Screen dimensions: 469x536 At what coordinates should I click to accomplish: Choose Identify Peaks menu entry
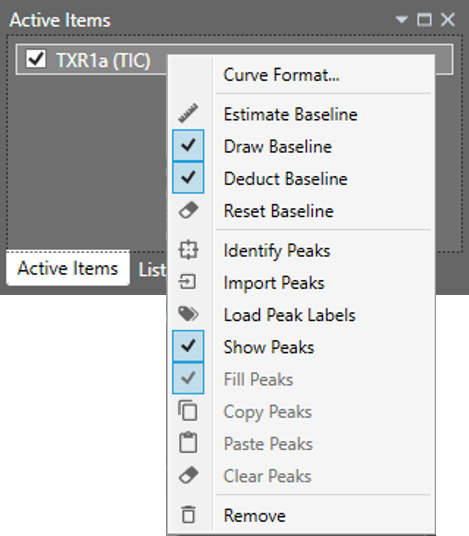click(277, 251)
